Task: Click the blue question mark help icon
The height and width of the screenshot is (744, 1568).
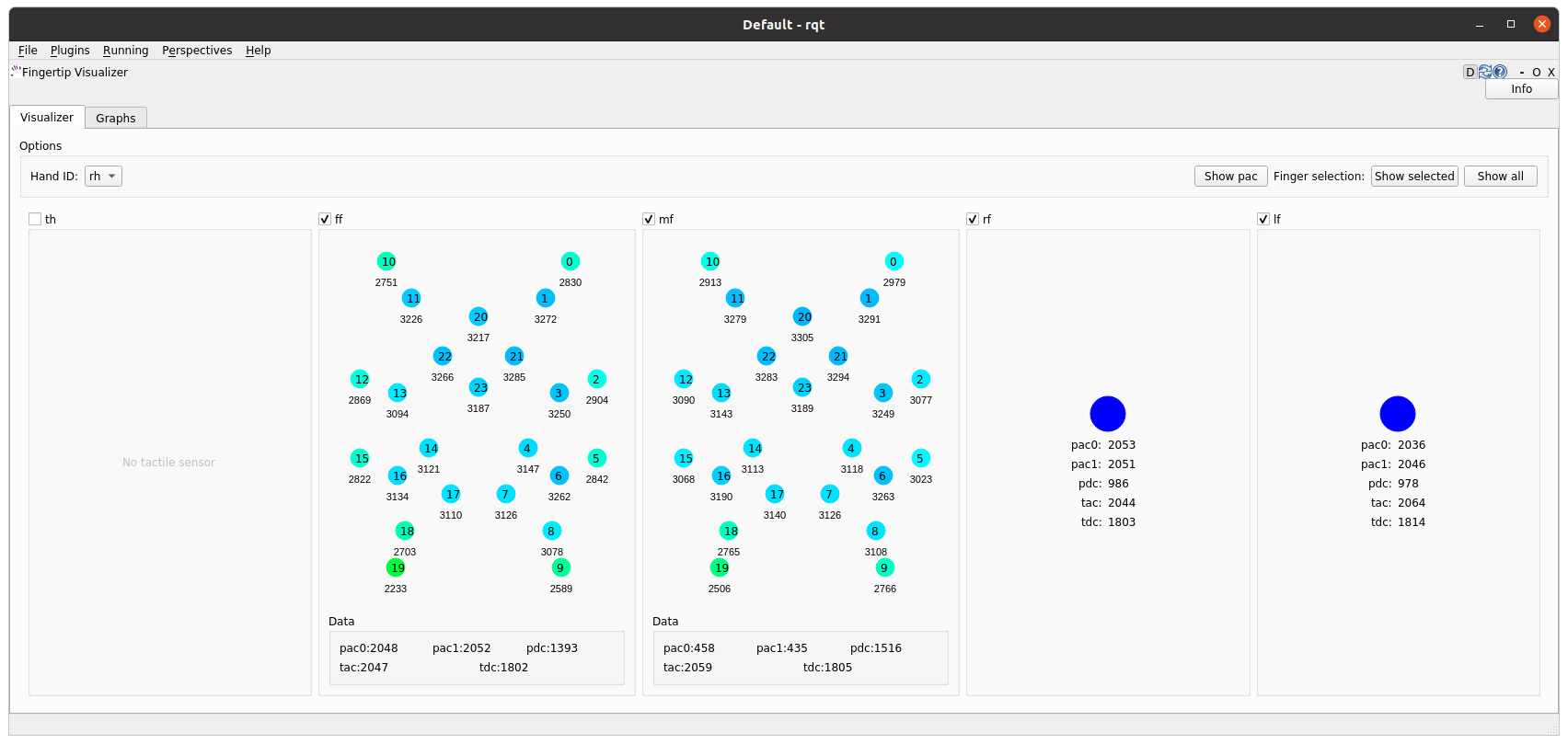Action: click(x=1500, y=72)
